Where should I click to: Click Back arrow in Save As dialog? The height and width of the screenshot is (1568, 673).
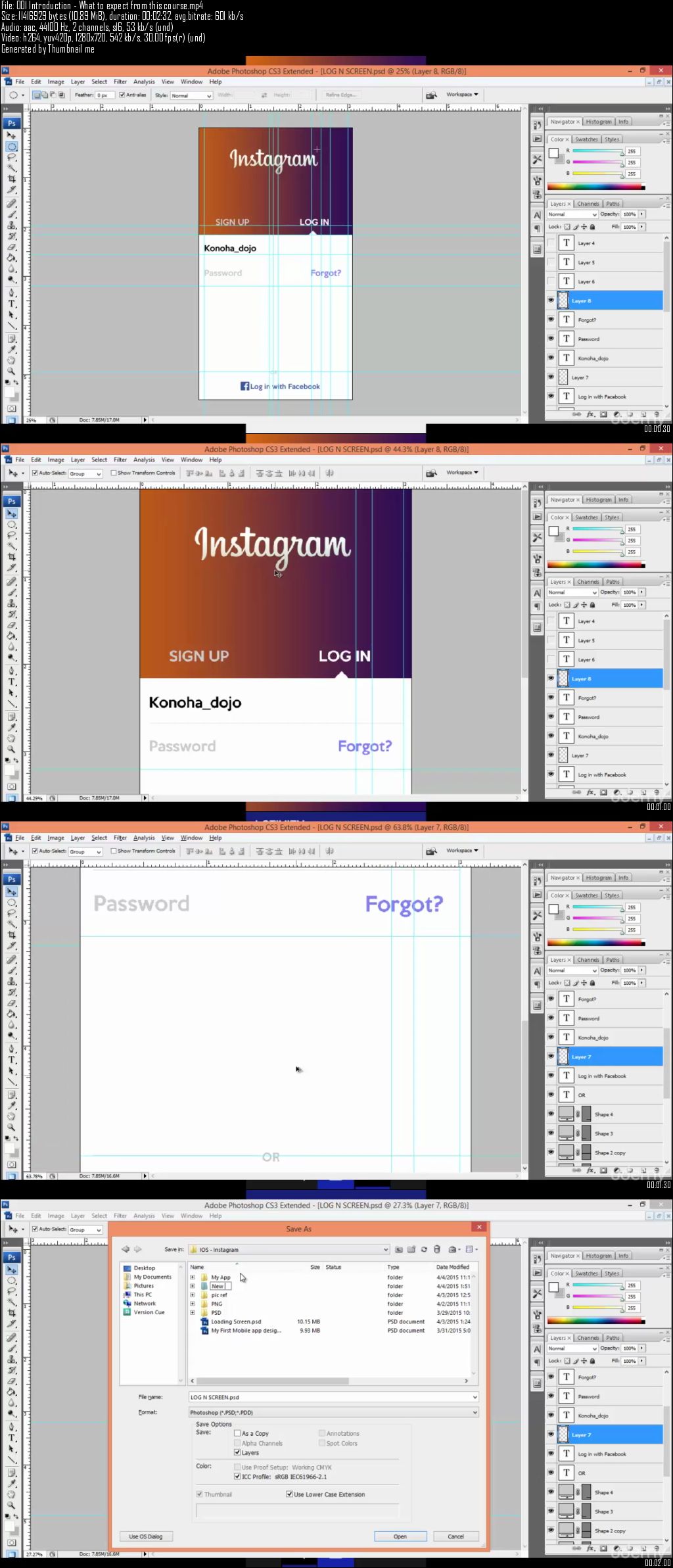pos(126,1249)
